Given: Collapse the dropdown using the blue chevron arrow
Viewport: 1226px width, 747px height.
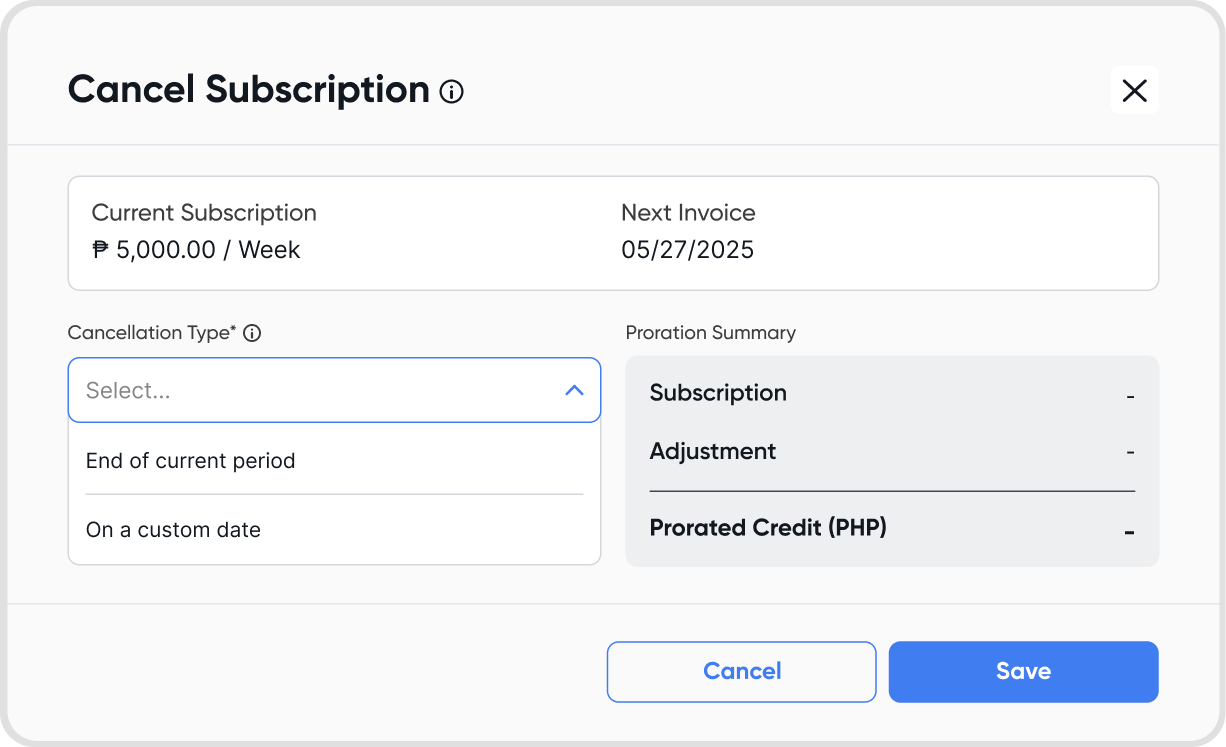Looking at the screenshot, I should click(574, 390).
